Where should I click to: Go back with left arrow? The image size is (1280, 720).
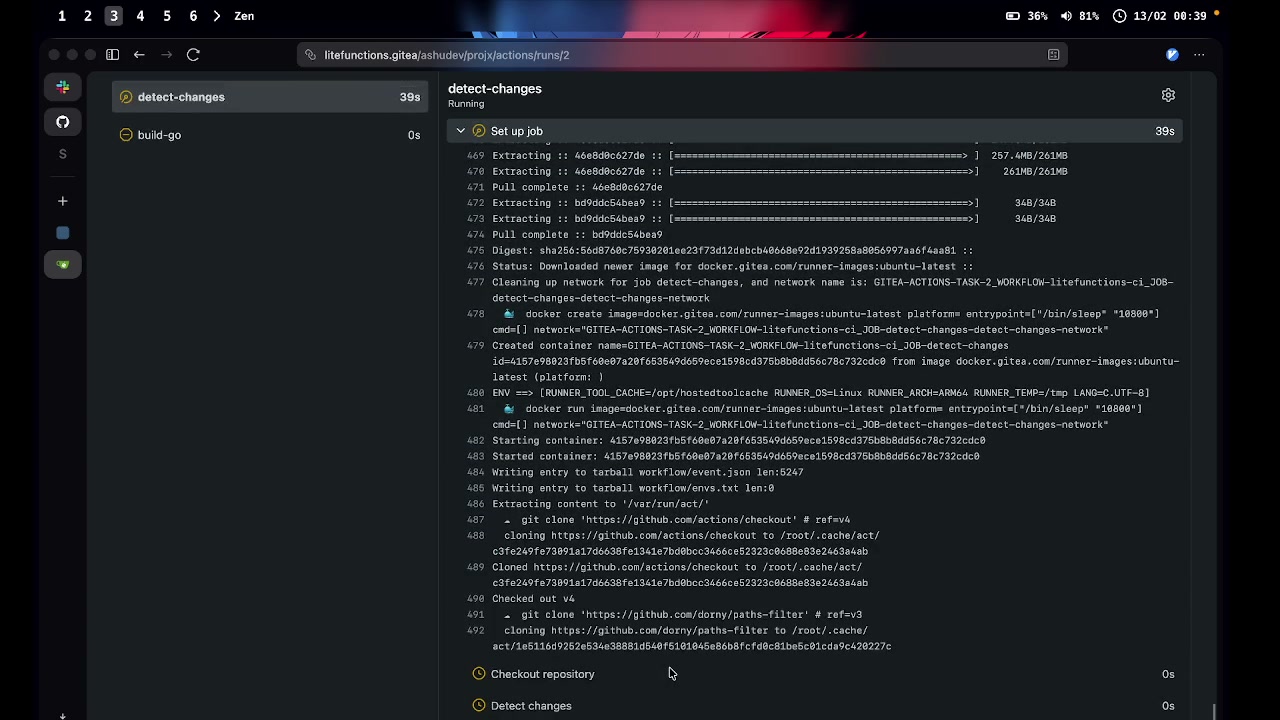click(x=139, y=55)
